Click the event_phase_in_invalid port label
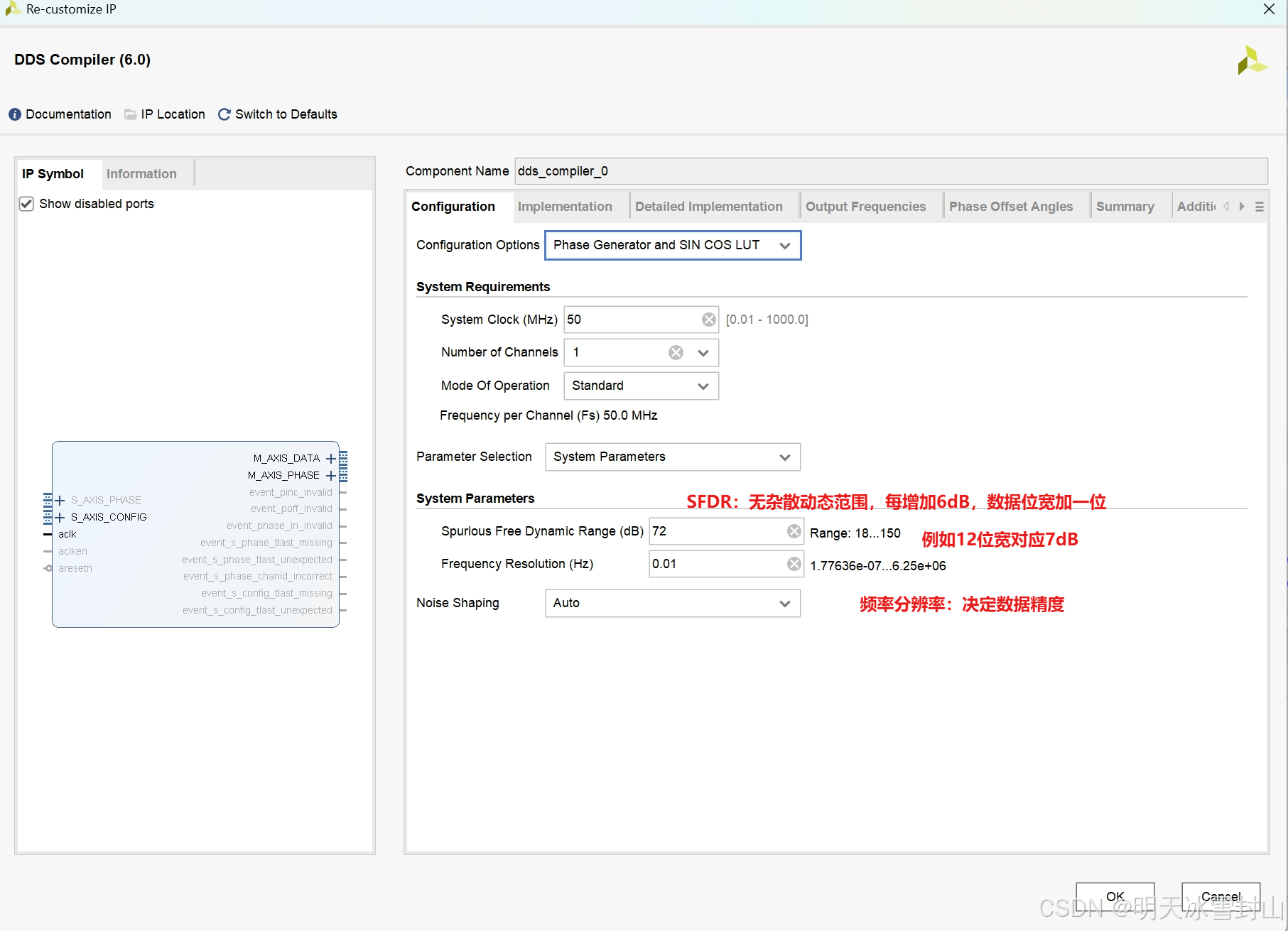 (279, 526)
